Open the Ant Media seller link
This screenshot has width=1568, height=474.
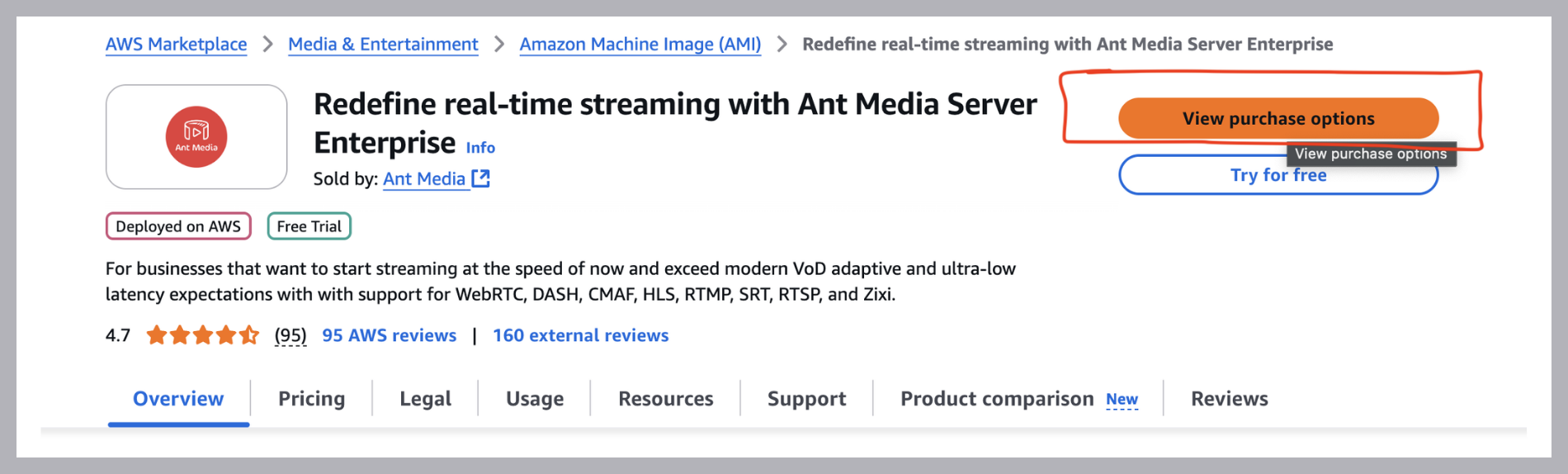[x=424, y=178]
